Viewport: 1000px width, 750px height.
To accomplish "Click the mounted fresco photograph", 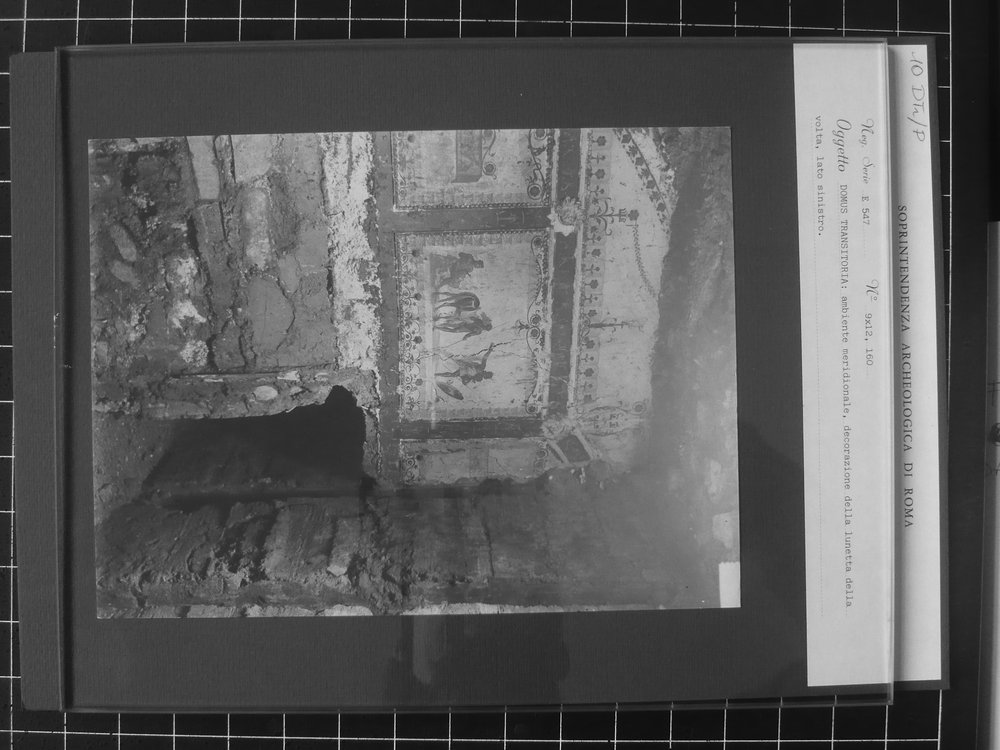I will coord(414,373).
